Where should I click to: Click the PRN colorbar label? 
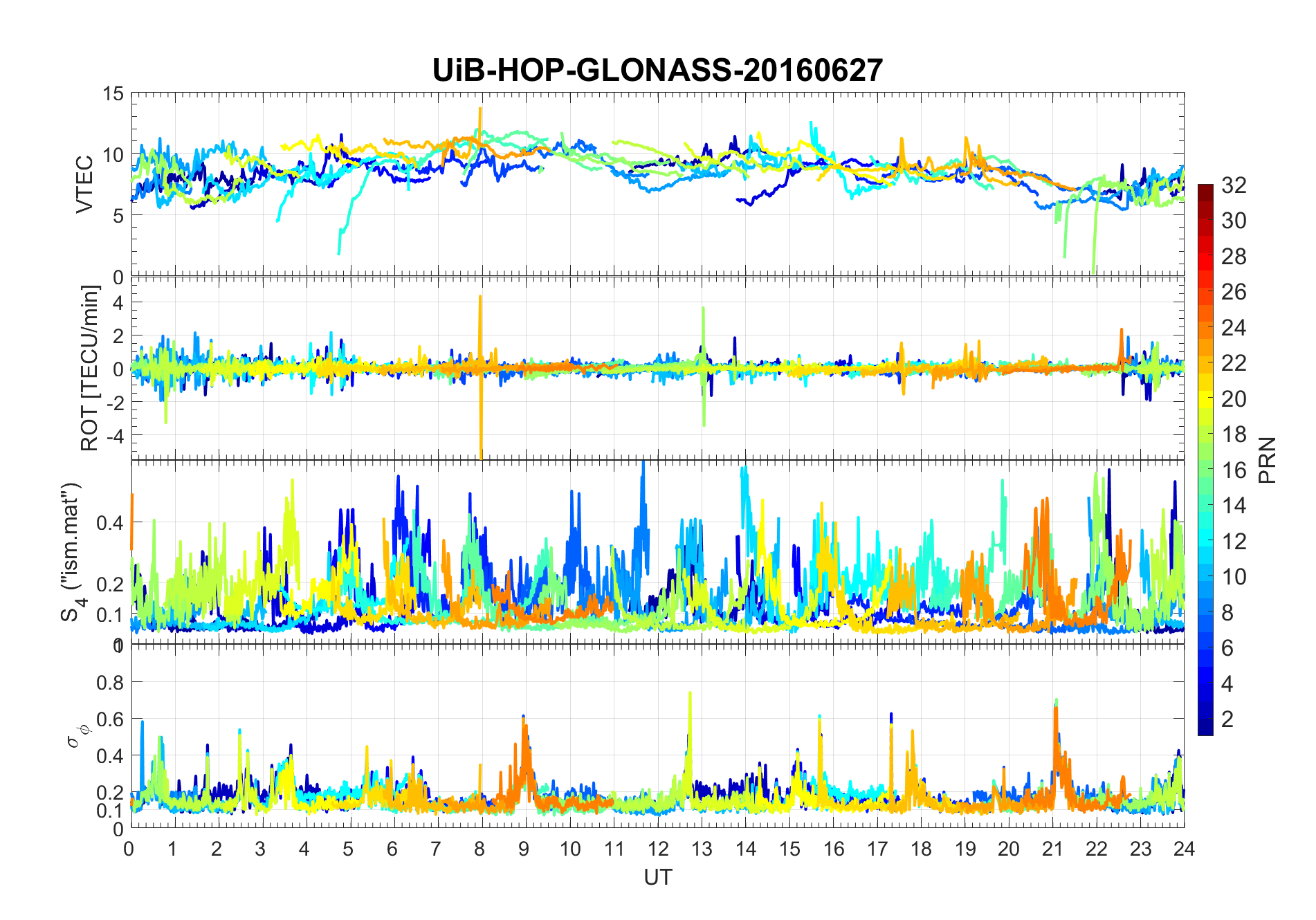click(x=1268, y=460)
